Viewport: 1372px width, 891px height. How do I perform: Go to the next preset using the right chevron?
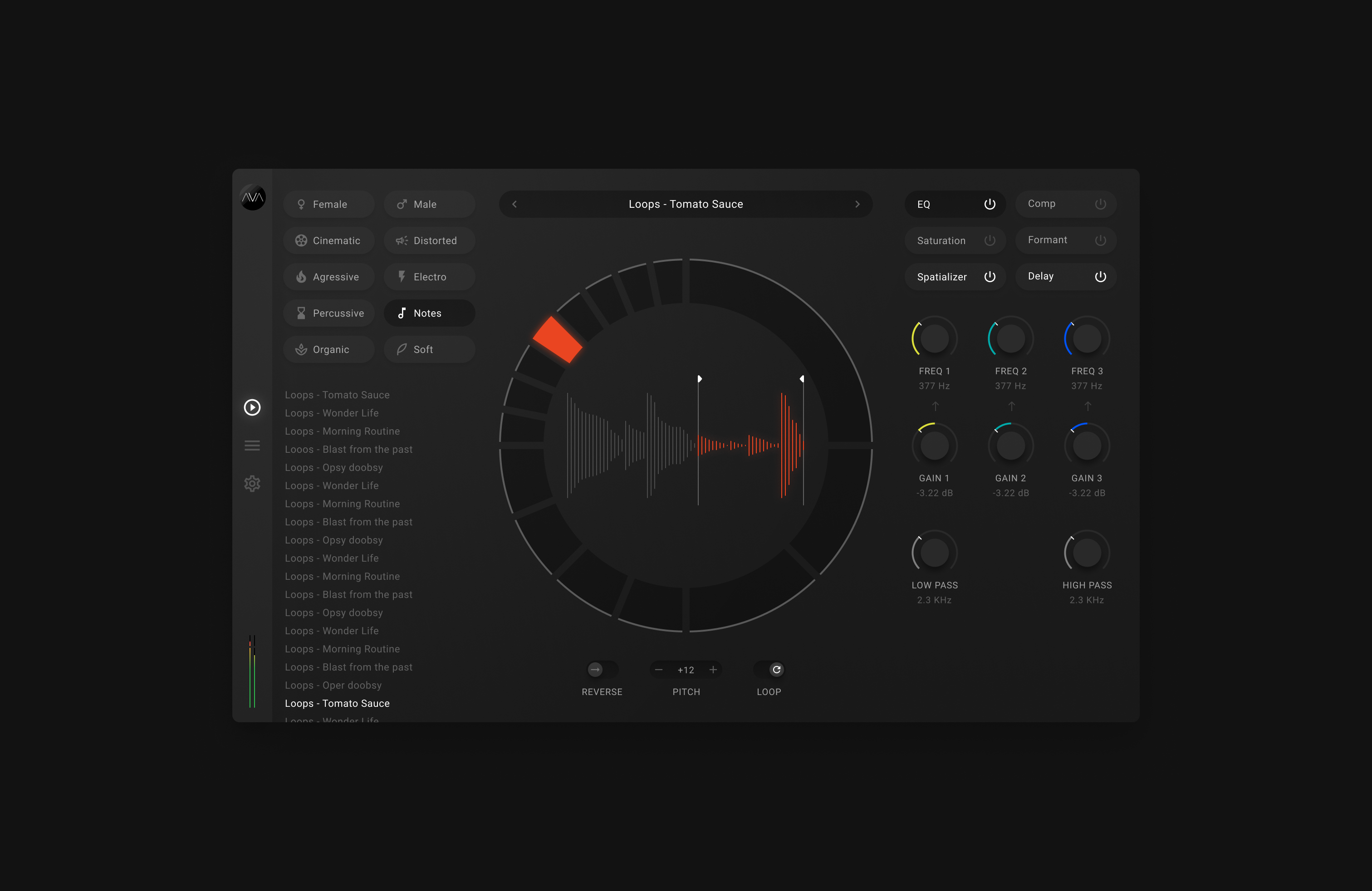tap(857, 204)
